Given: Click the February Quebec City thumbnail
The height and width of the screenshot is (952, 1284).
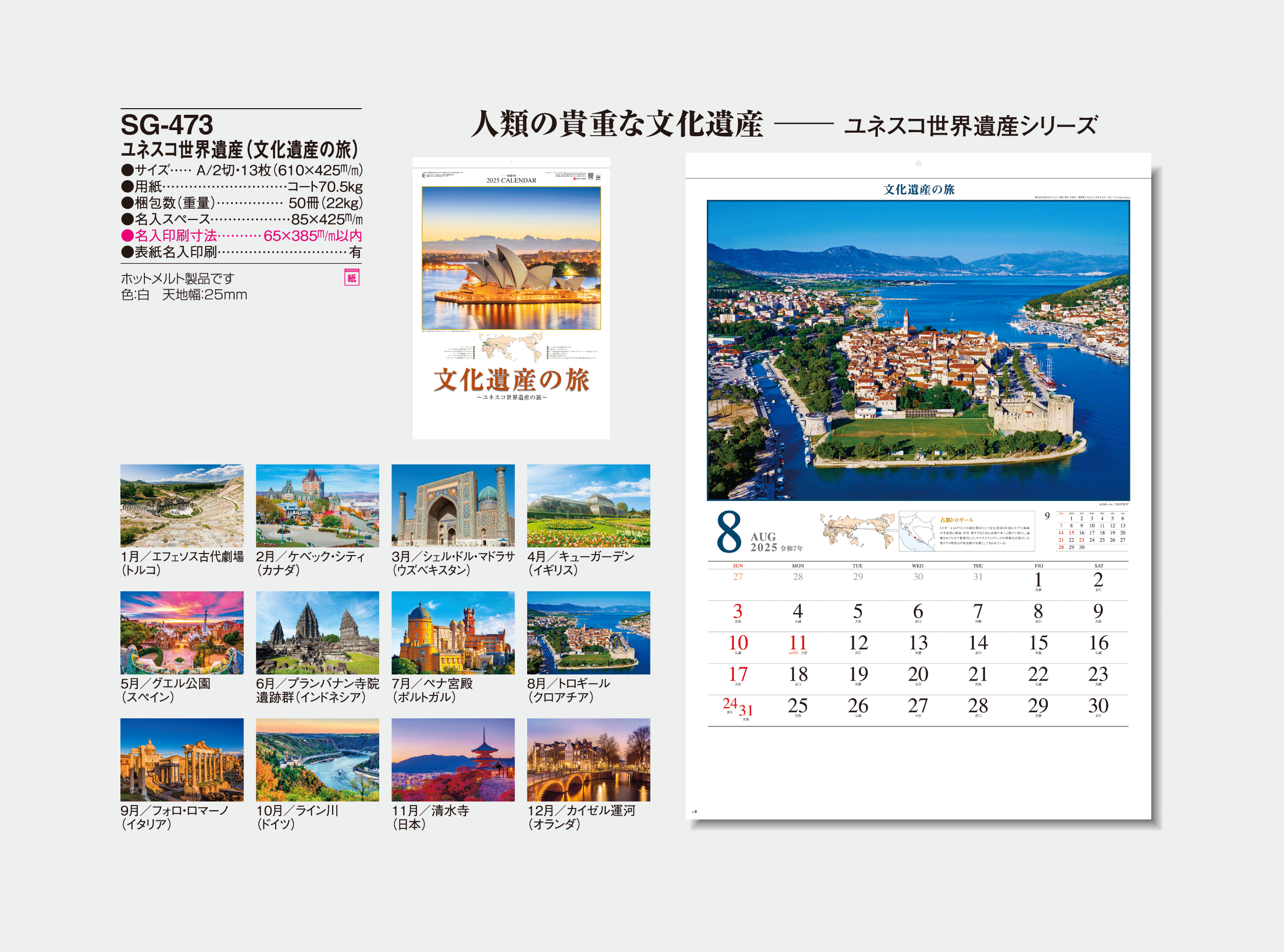Looking at the screenshot, I should [317, 506].
